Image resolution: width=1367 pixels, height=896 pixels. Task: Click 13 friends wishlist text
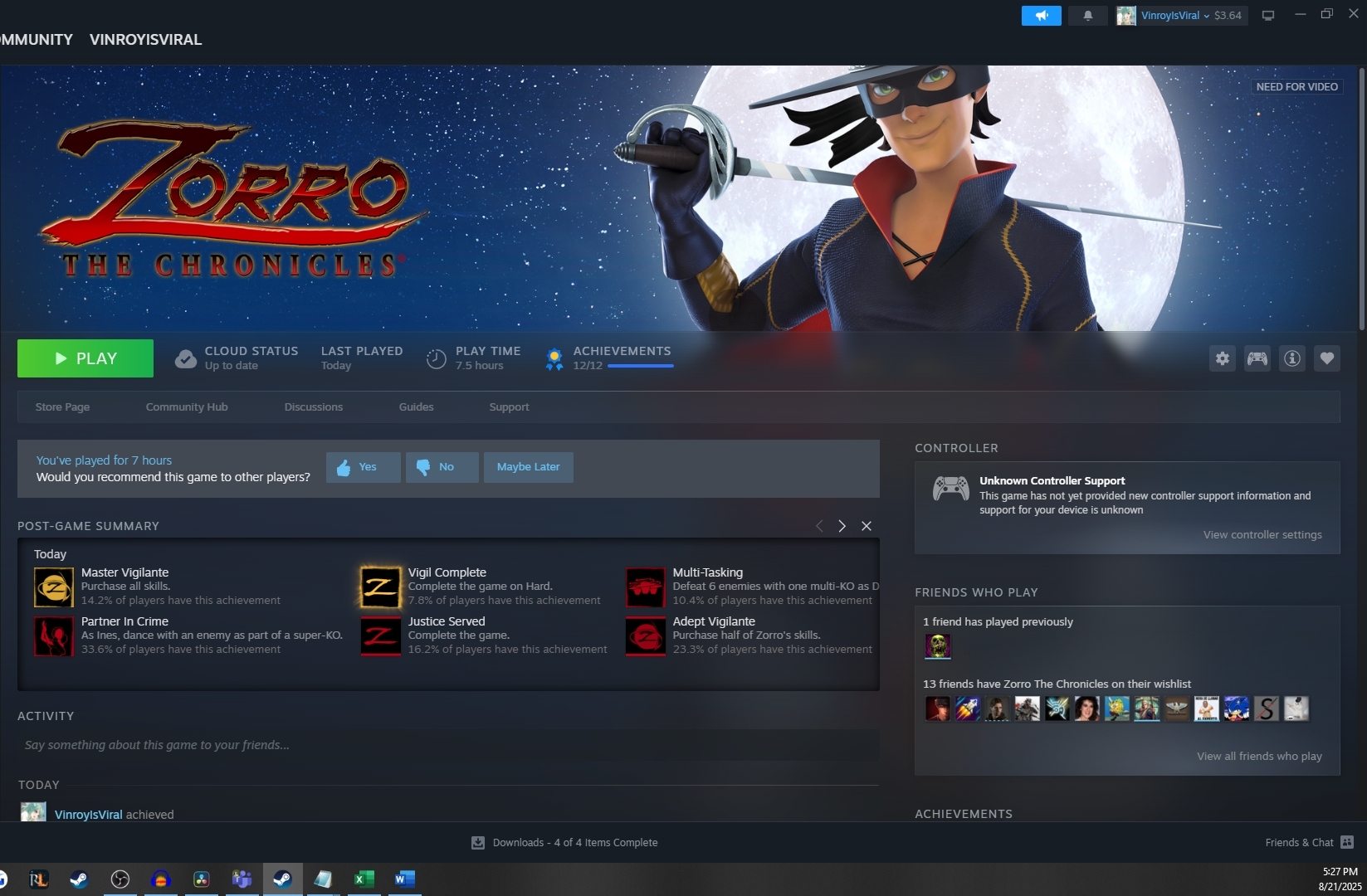[1057, 684]
